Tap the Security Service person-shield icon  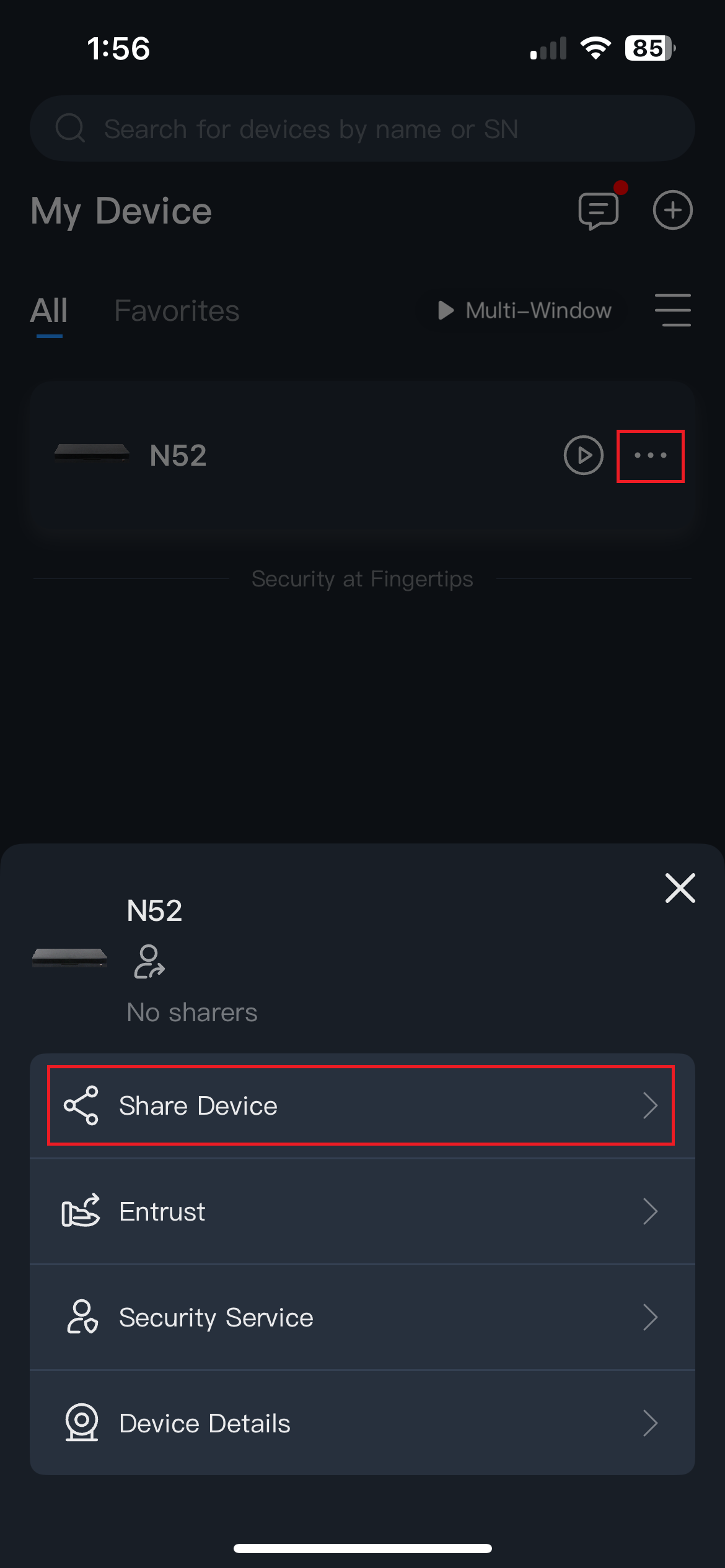82,1317
